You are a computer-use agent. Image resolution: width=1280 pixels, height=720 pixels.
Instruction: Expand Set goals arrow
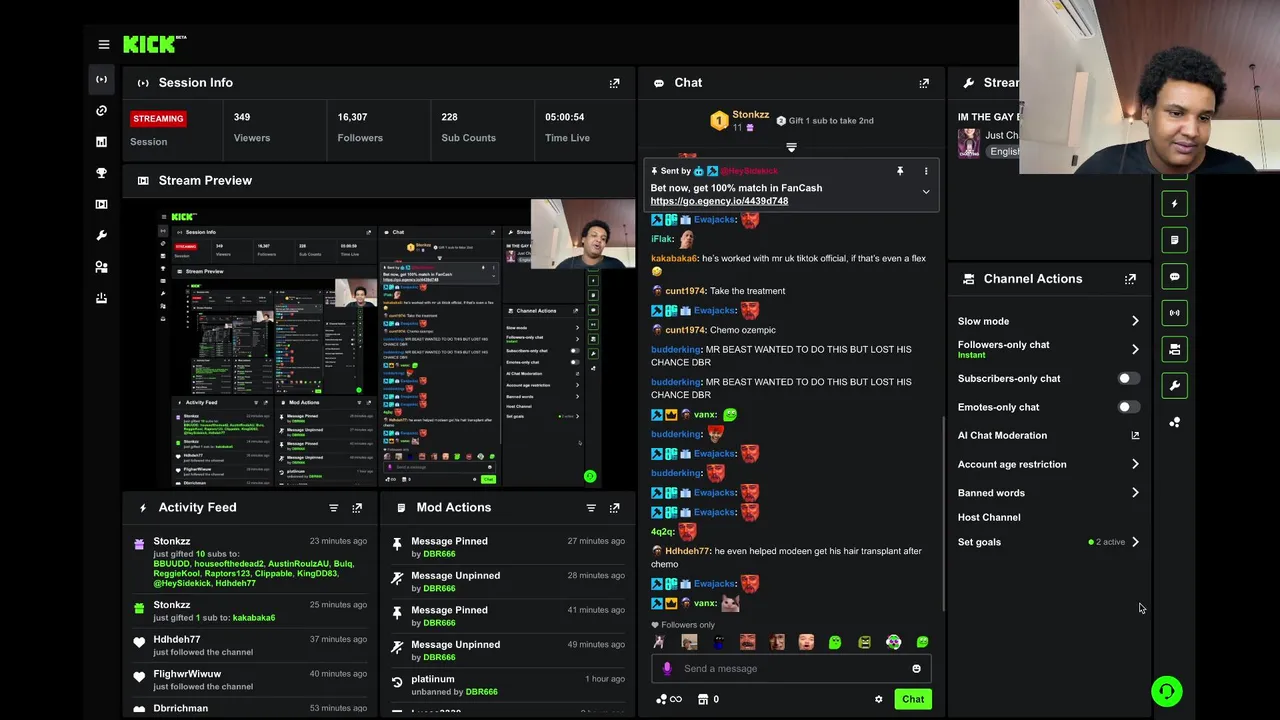(1135, 542)
